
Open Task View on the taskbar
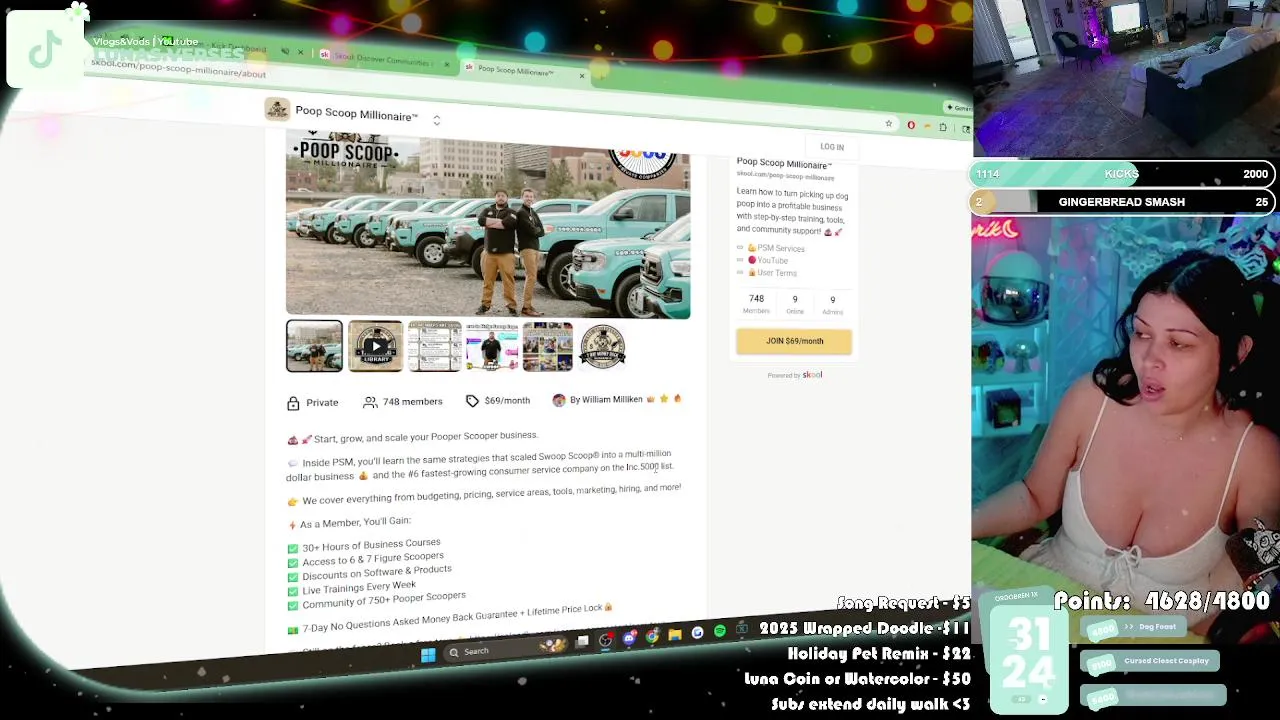[582, 642]
